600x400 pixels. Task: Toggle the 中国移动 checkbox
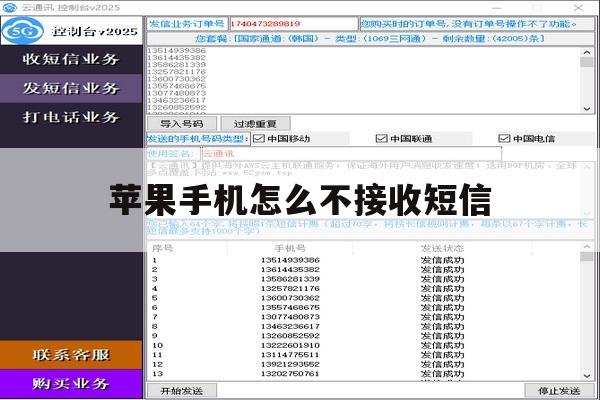(259, 139)
